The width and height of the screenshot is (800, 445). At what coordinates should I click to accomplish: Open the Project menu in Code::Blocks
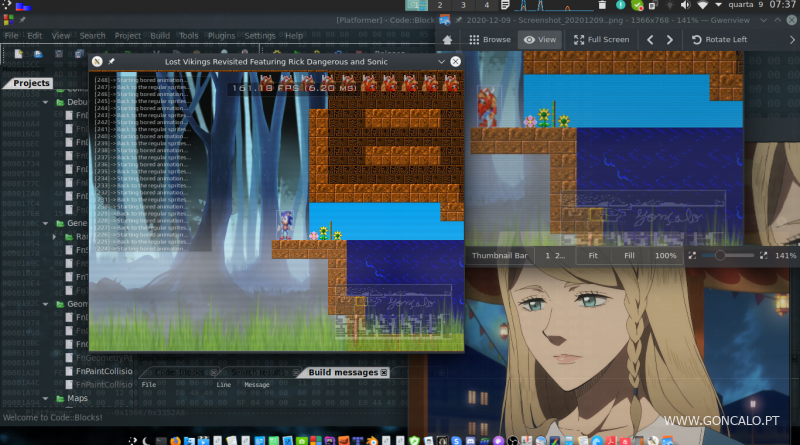pyautogui.click(x=128, y=36)
